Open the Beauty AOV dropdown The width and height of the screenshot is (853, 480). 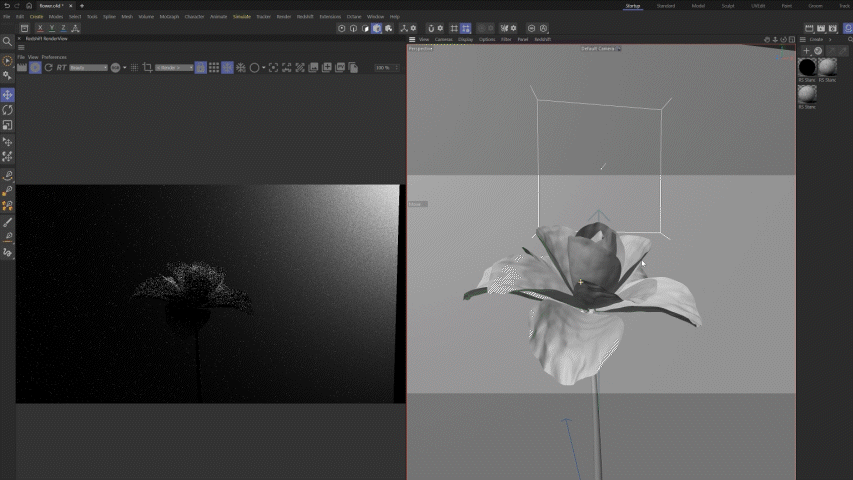tap(88, 67)
